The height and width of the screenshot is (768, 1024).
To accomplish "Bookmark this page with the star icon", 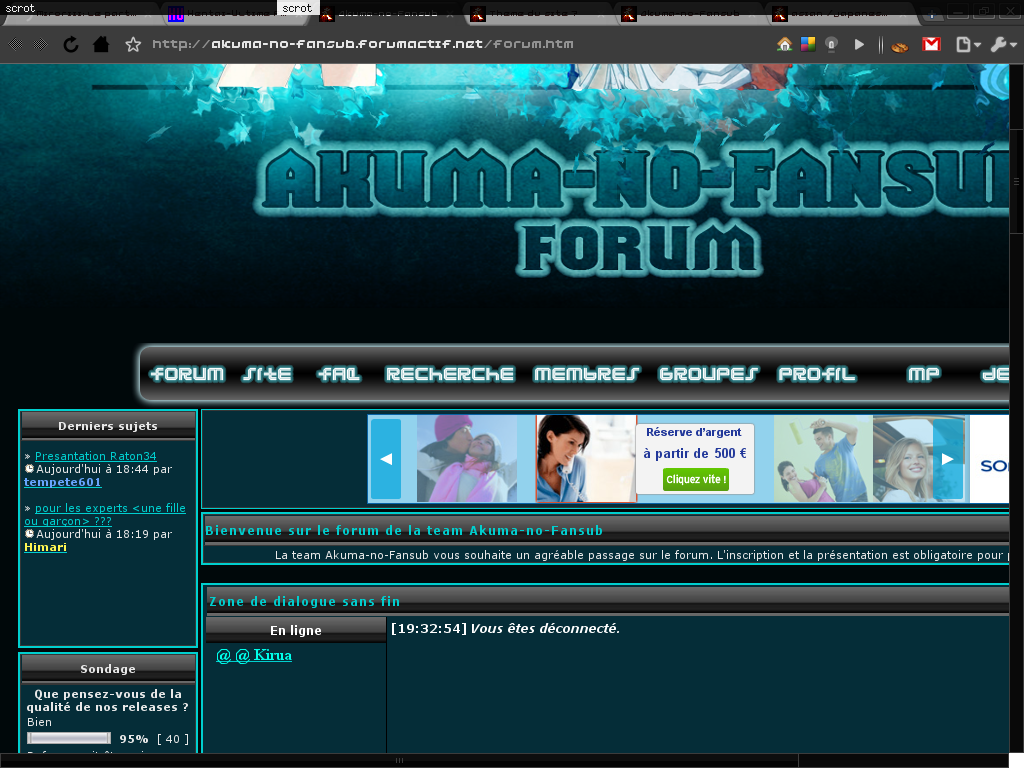I will click(x=133, y=44).
